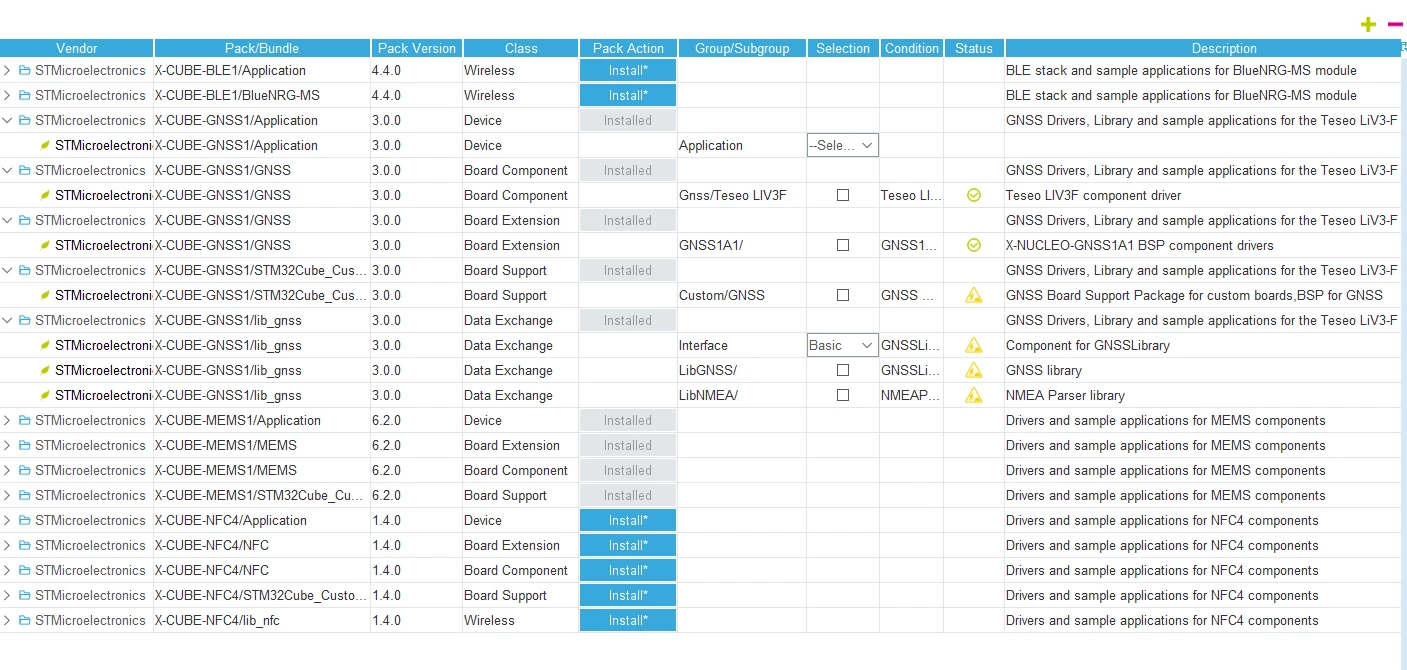Click leaf icon in the GNSS1A1/ component row
The width and height of the screenshot is (1407, 670).
point(45,245)
